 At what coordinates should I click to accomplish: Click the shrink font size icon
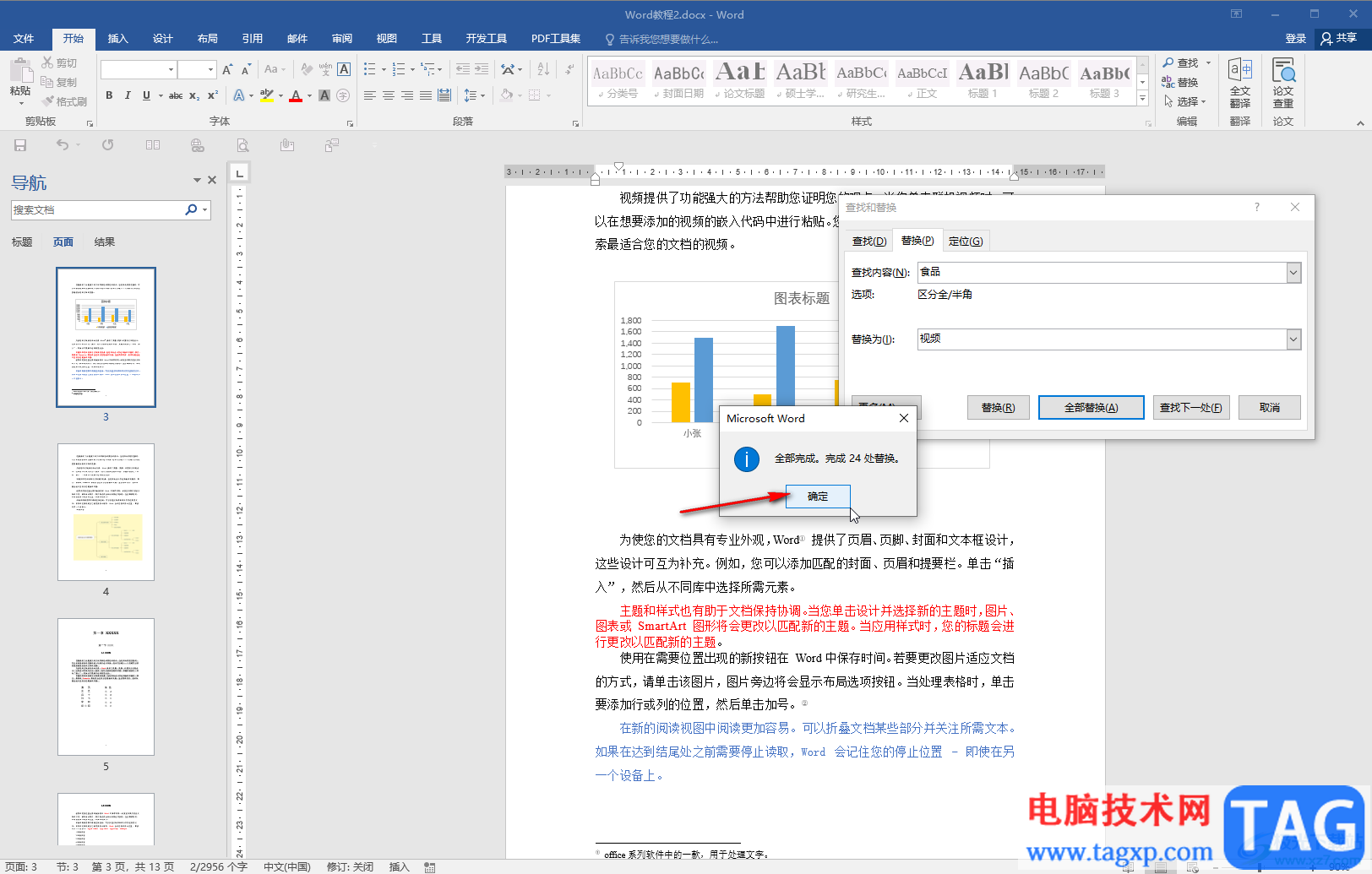(x=246, y=69)
